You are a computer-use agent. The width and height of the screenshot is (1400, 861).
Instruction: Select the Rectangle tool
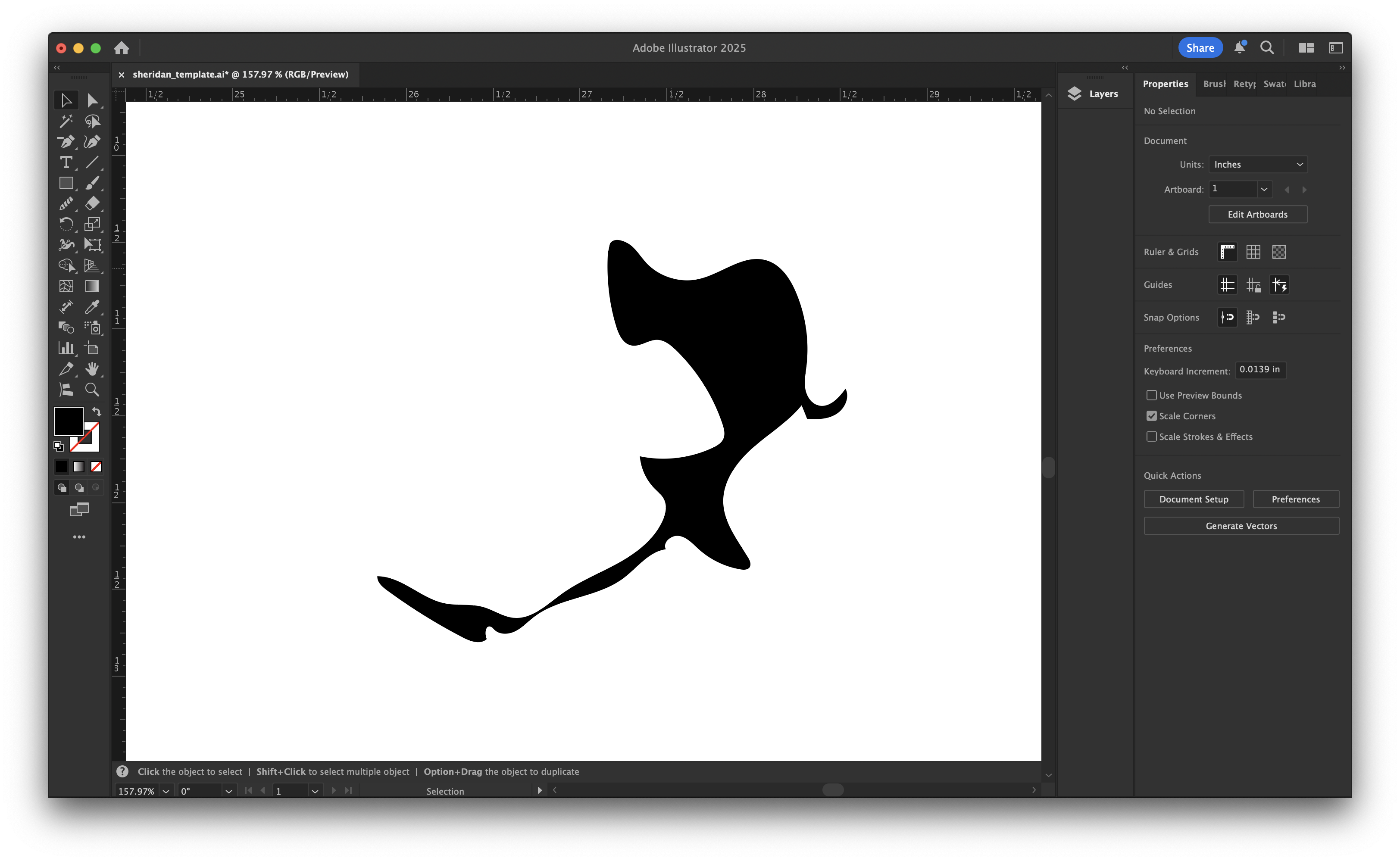(67, 183)
